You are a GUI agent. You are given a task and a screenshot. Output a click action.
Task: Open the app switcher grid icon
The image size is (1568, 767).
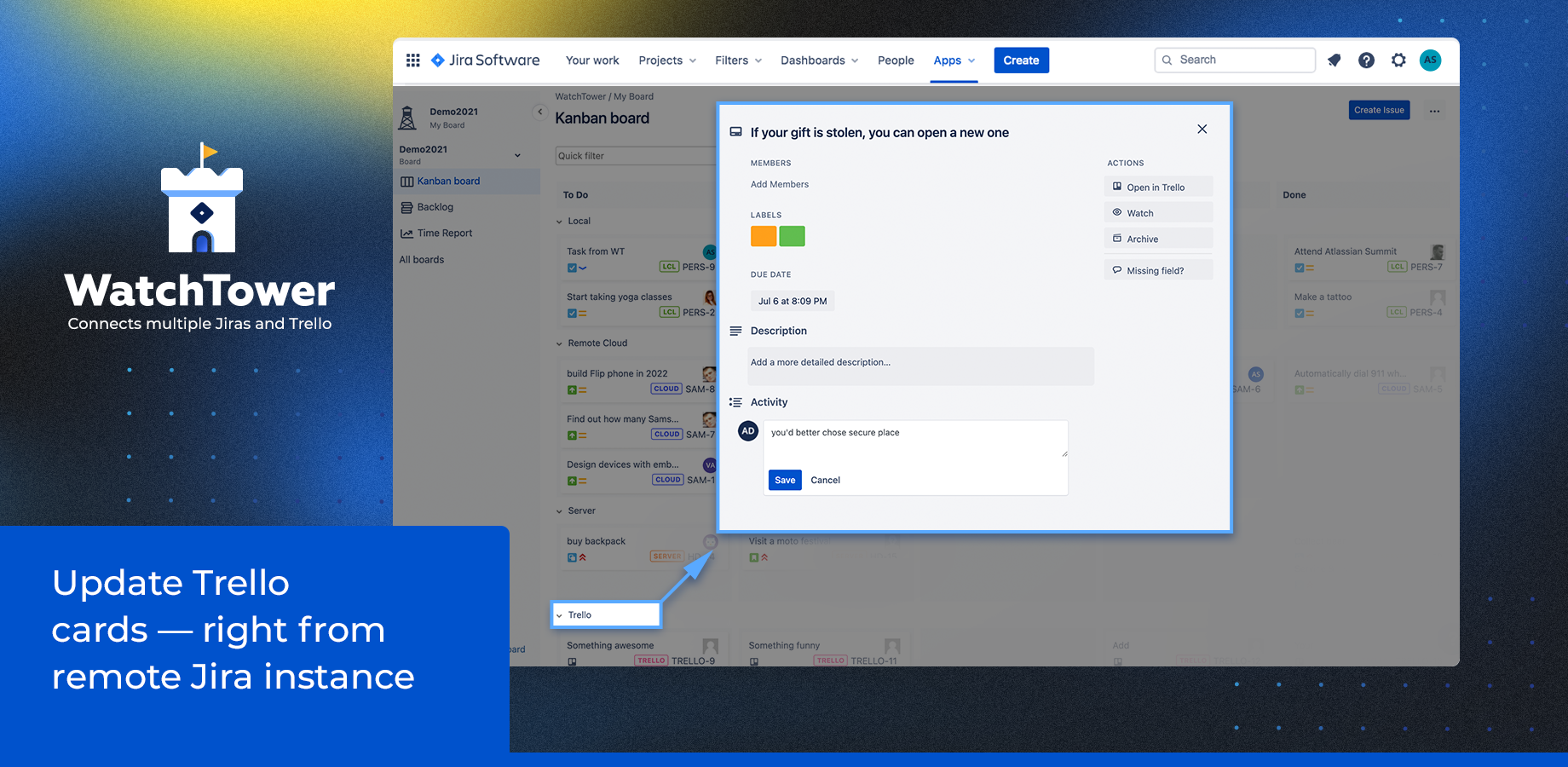413,61
